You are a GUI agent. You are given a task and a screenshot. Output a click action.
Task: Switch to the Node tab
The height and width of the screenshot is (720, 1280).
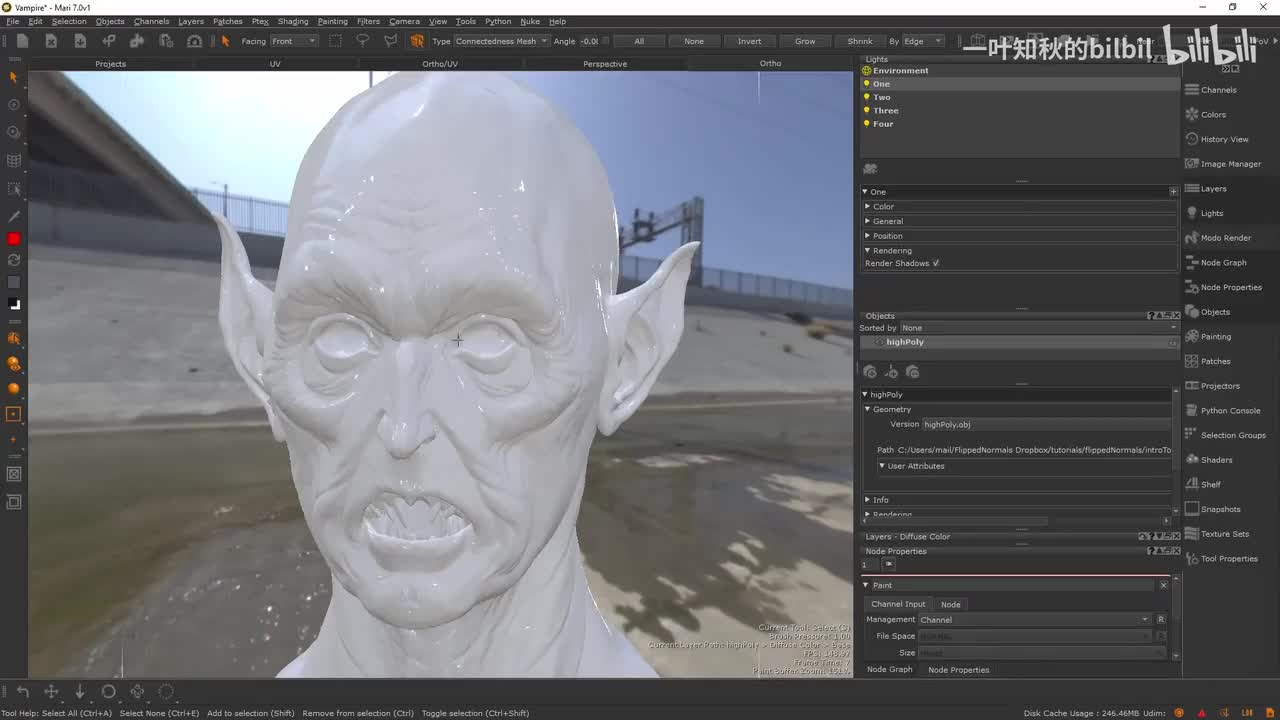pos(951,604)
